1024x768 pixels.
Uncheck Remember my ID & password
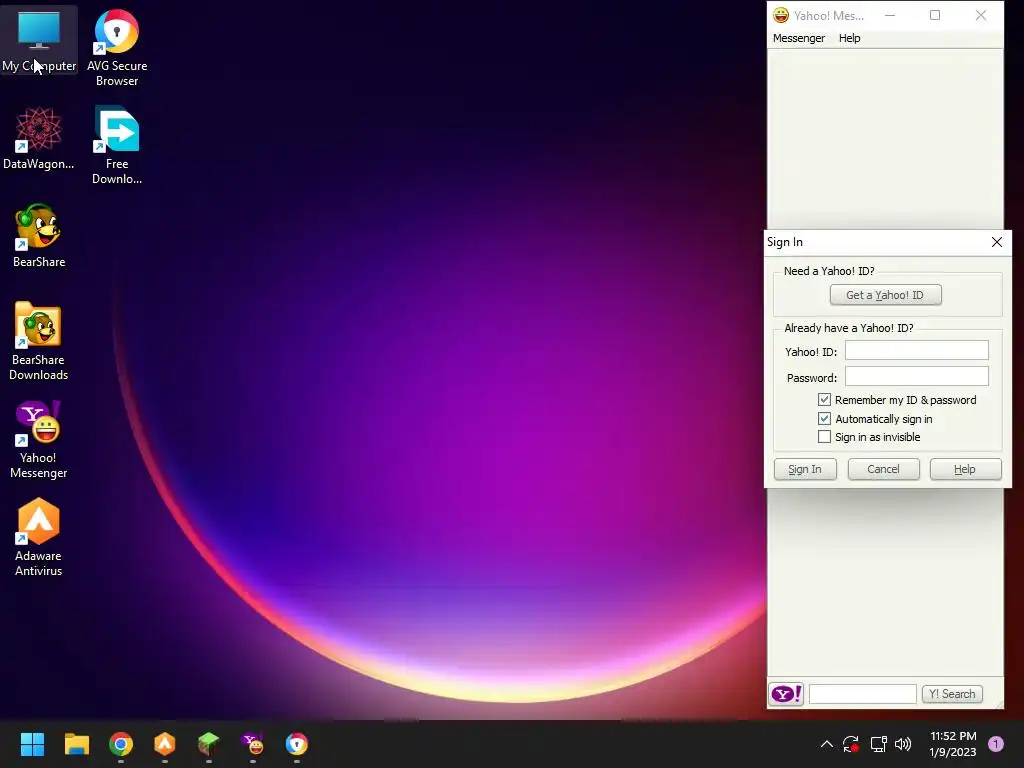(824, 400)
